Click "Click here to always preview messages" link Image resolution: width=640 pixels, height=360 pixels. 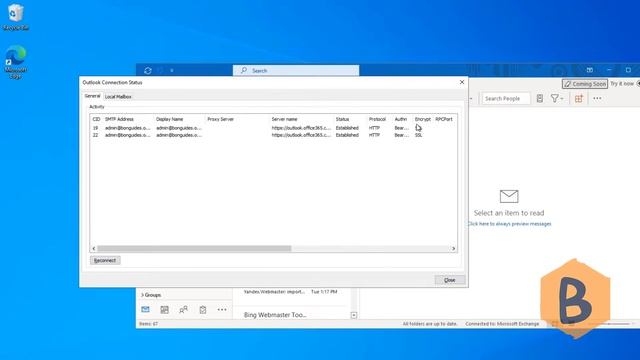509,224
